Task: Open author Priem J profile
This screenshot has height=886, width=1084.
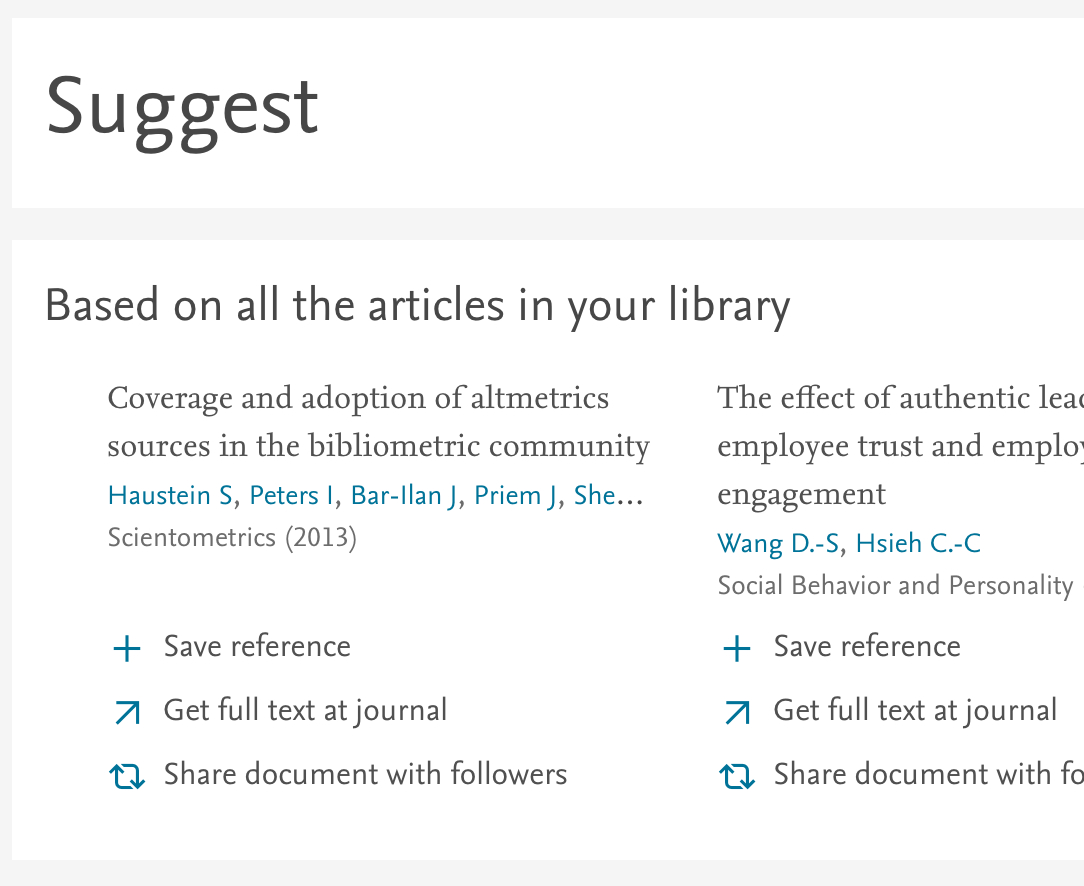Action: pos(515,495)
